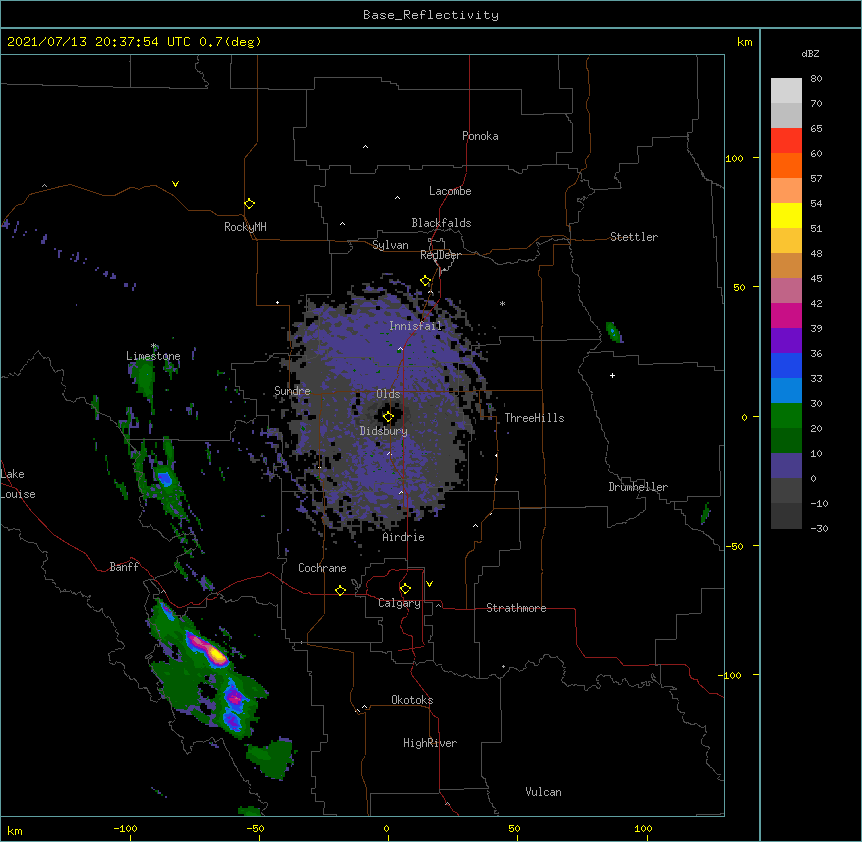The image size is (862, 842).
Task: Click the Strathmore town label
Action: click(x=516, y=608)
